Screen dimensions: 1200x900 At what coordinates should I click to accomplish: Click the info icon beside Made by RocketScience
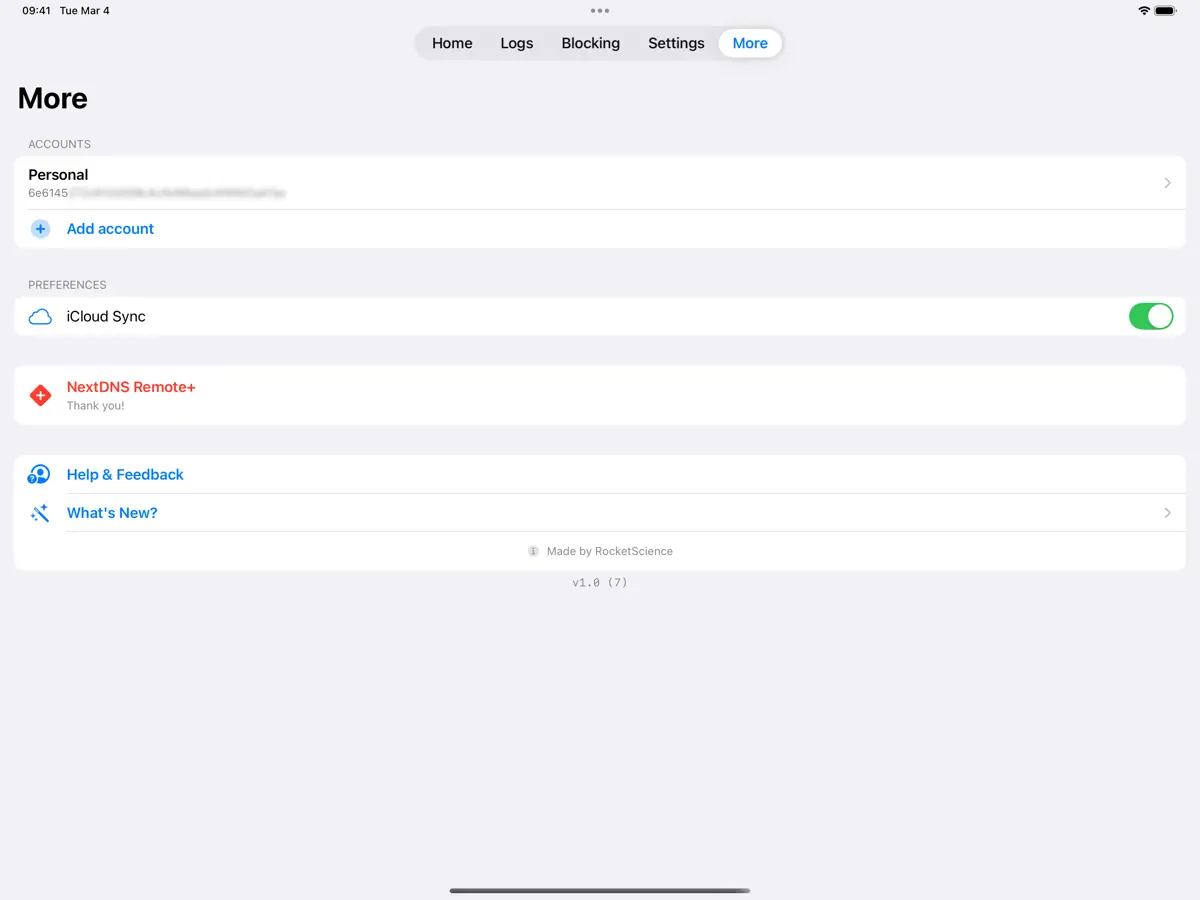[534, 551]
